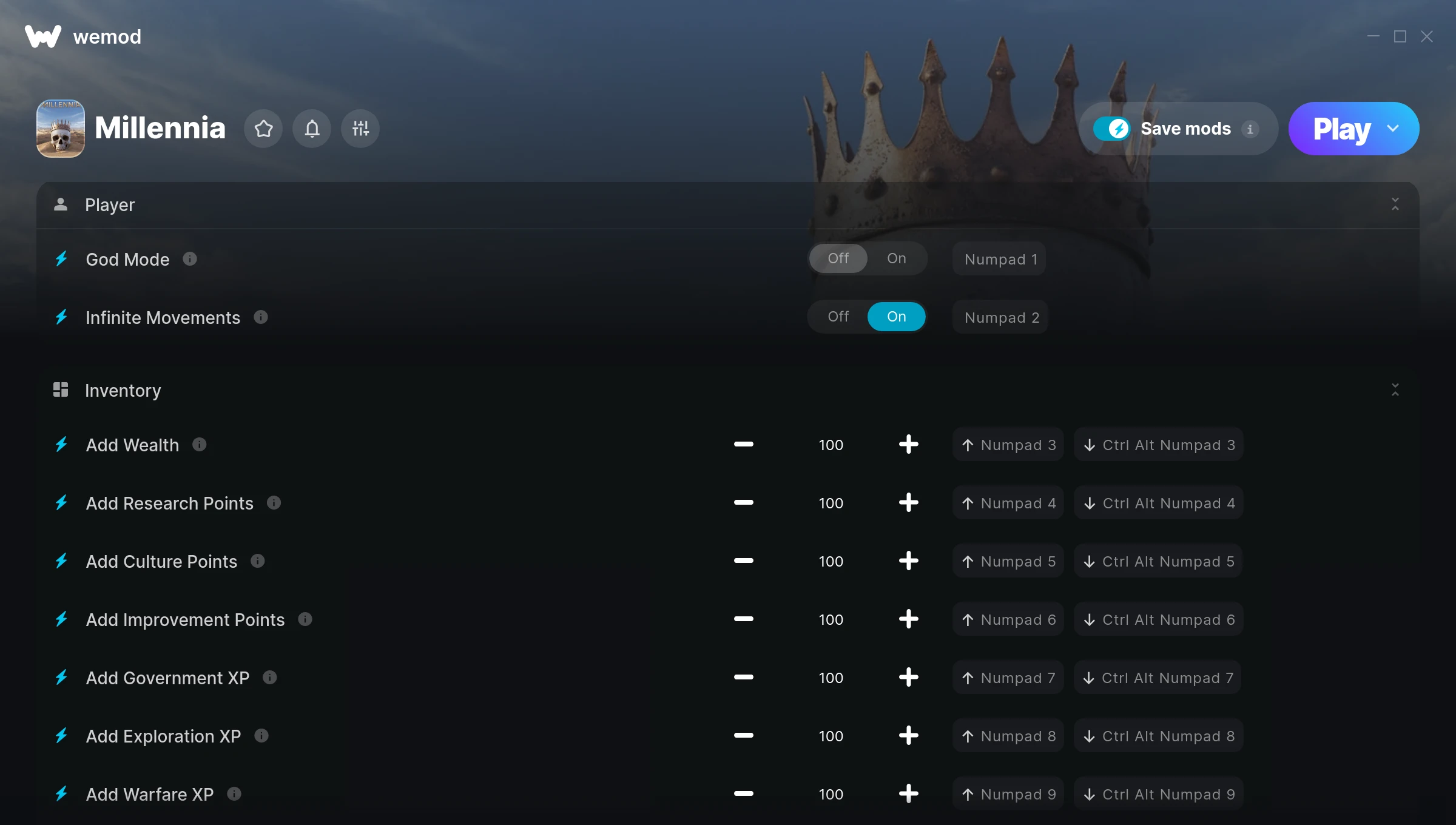
Task: Click the sliders/settings icon next to Millennia
Action: 360,128
